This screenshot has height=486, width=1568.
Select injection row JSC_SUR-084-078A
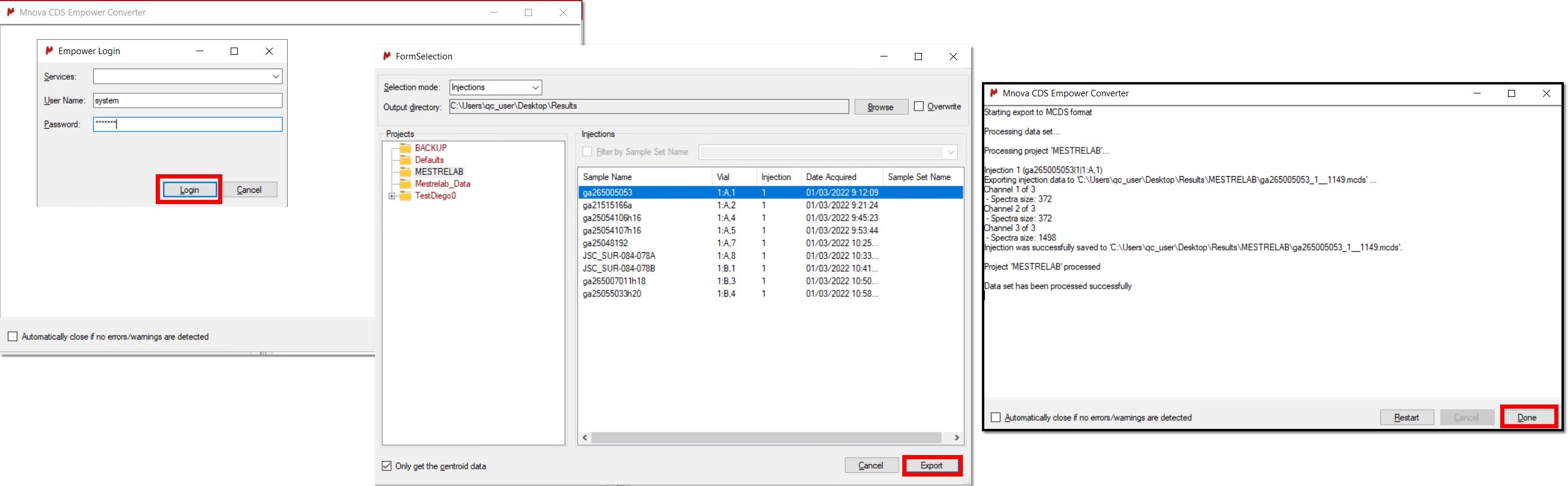(x=770, y=256)
